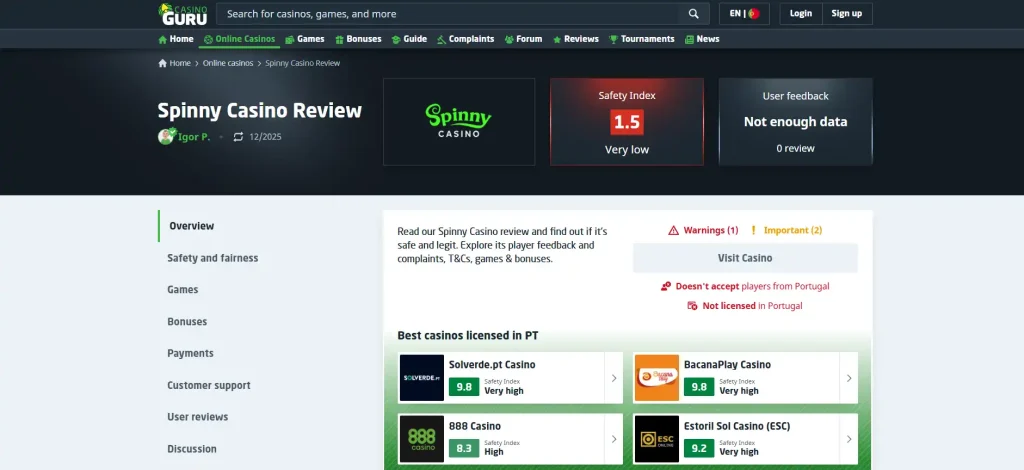Click the Home house icon in navbar
Viewport: 1024px width, 470px height.
(163, 39)
